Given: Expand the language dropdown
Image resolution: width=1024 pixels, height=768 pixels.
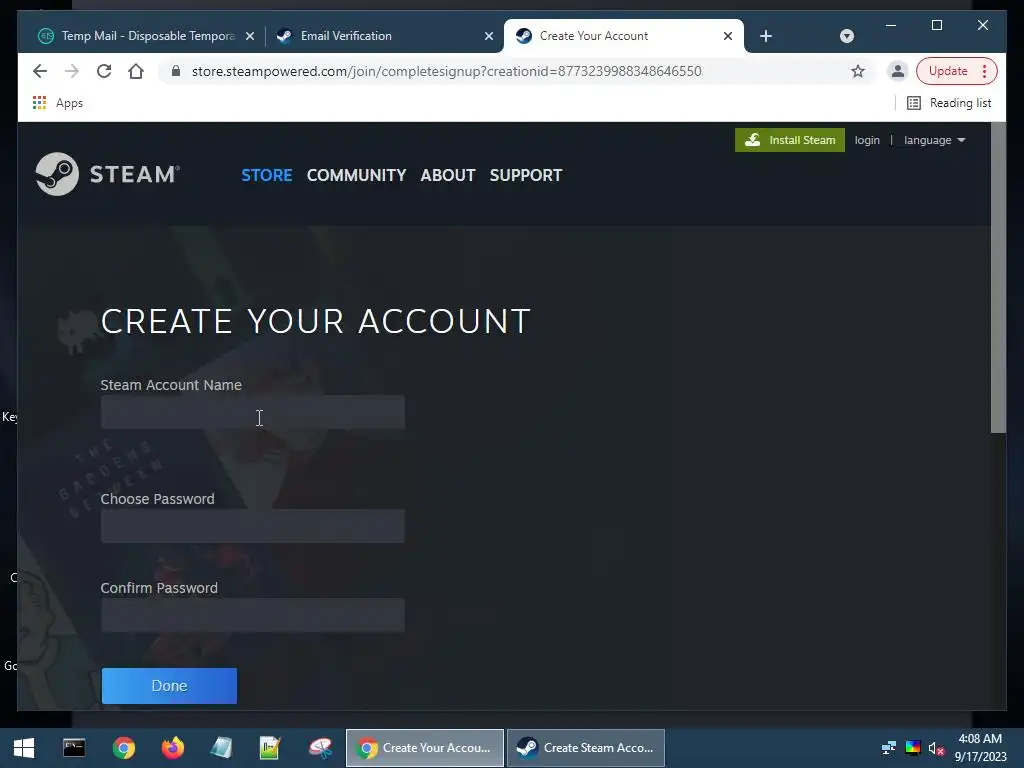Looking at the screenshot, I should [935, 140].
